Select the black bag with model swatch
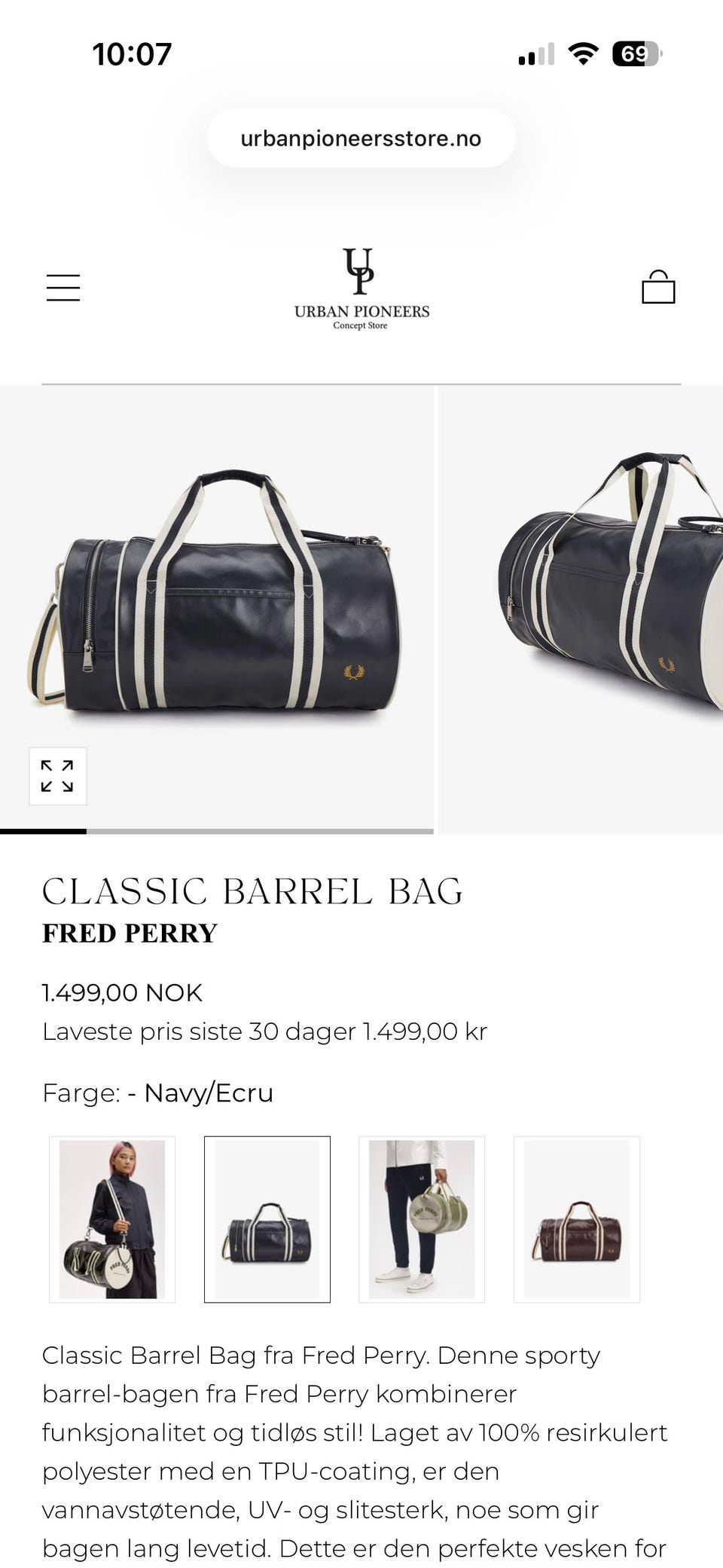723x1568 pixels. point(112,1219)
